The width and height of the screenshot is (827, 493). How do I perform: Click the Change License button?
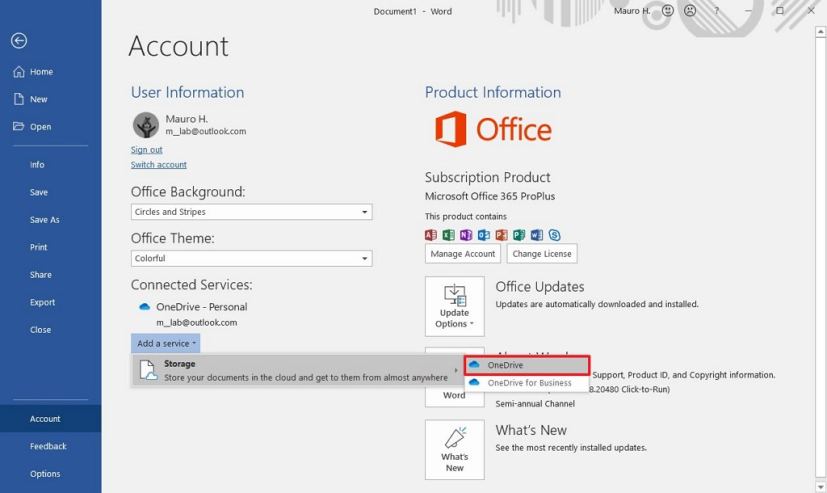click(x=542, y=254)
